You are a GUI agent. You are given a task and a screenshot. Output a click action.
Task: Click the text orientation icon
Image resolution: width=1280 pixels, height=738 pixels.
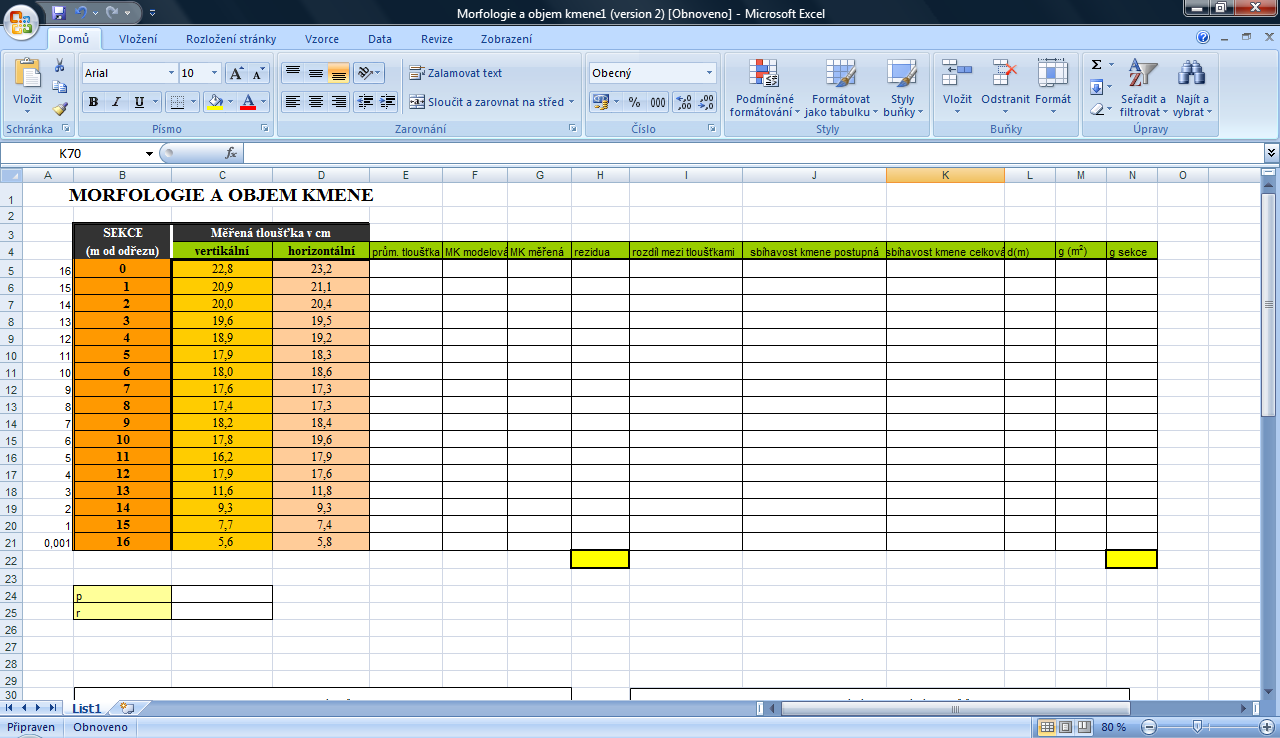coord(367,73)
